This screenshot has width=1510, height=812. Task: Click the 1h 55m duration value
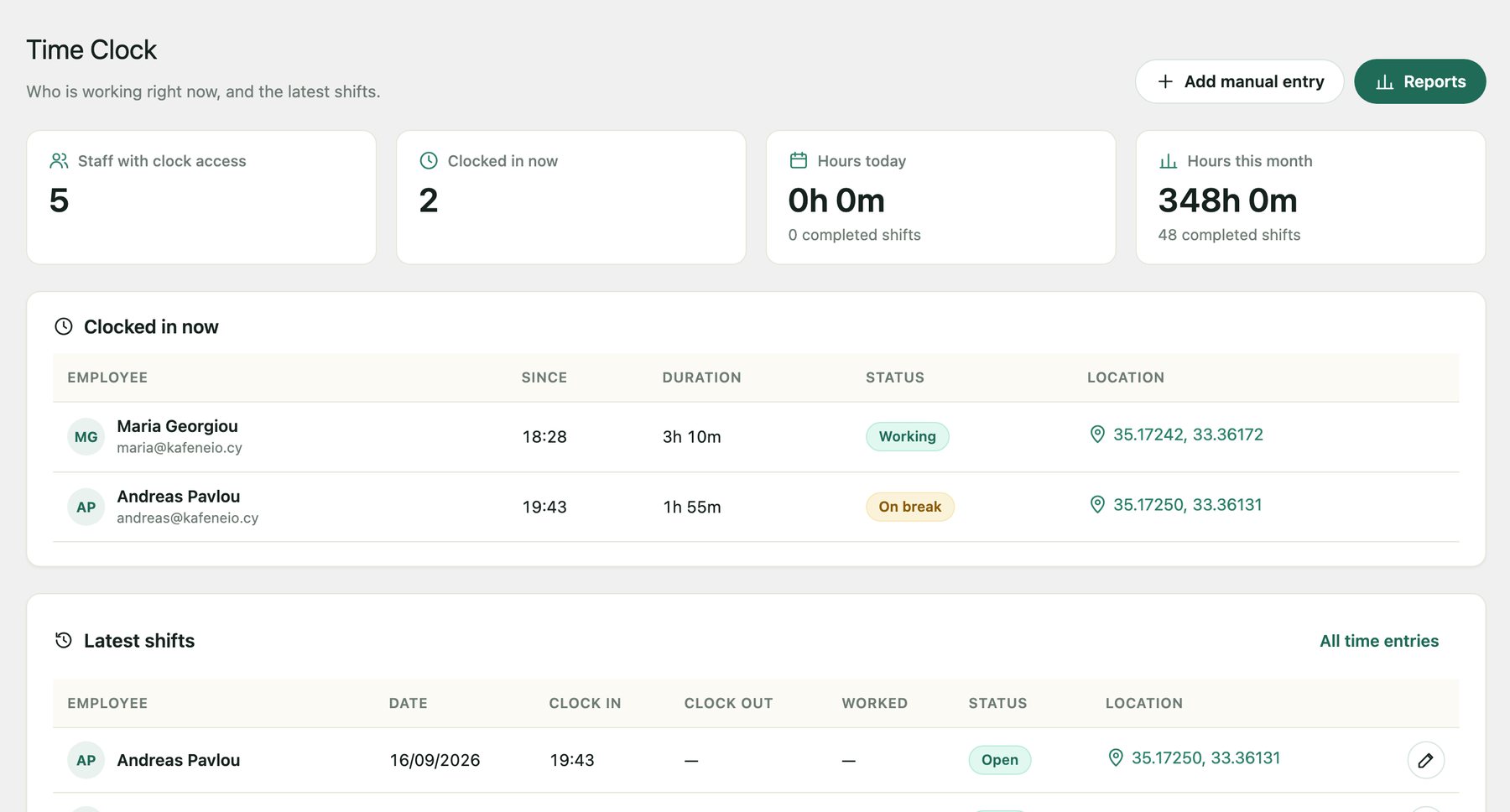(691, 507)
